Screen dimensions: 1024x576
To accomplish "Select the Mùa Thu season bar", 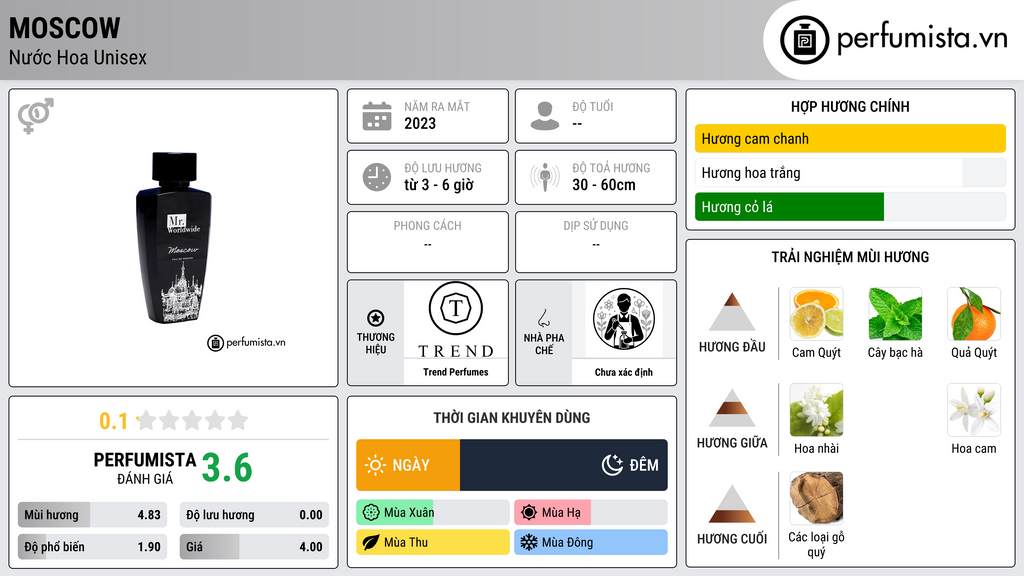I will click(x=433, y=542).
